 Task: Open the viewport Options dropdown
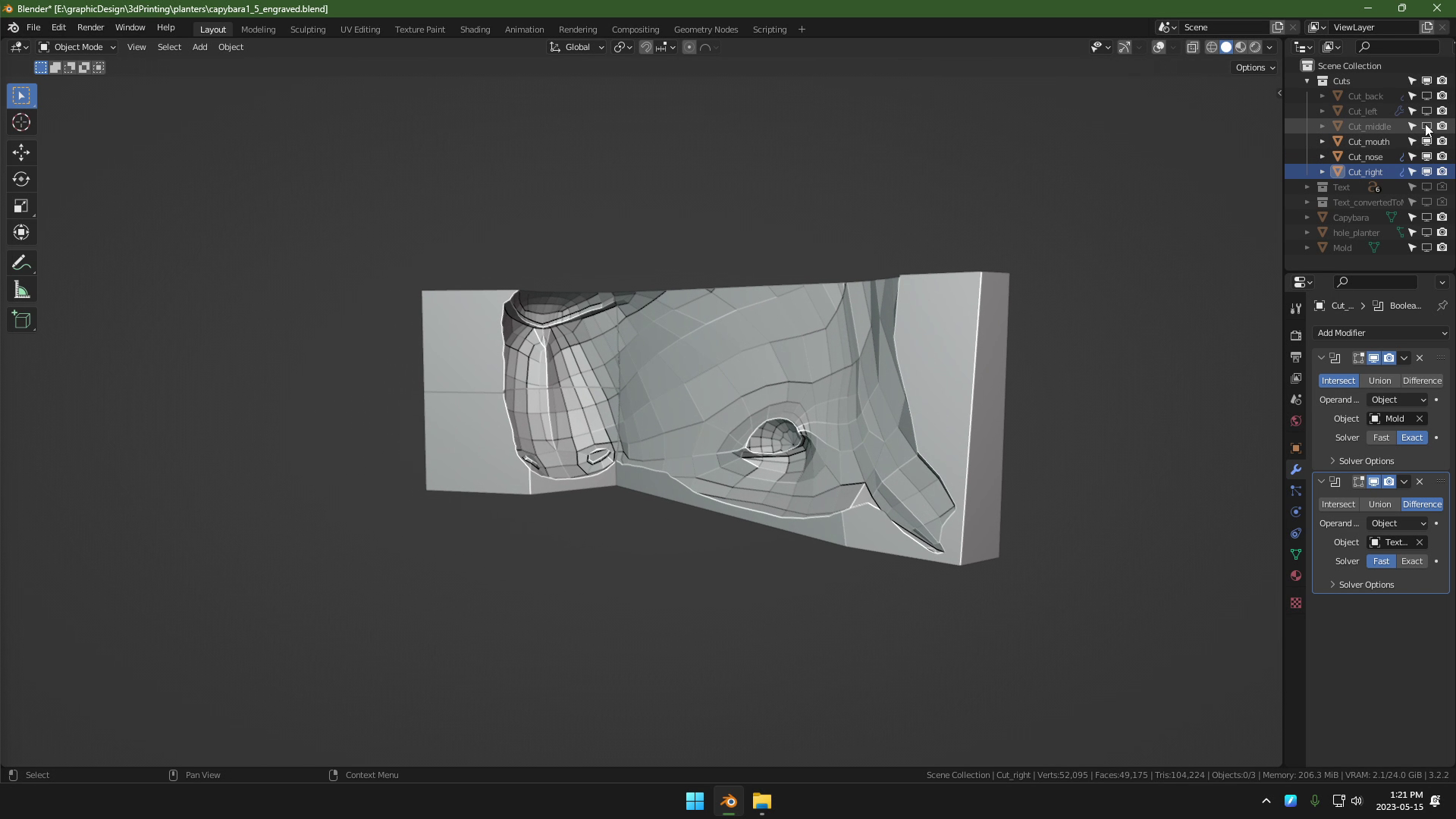[1255, 67]
